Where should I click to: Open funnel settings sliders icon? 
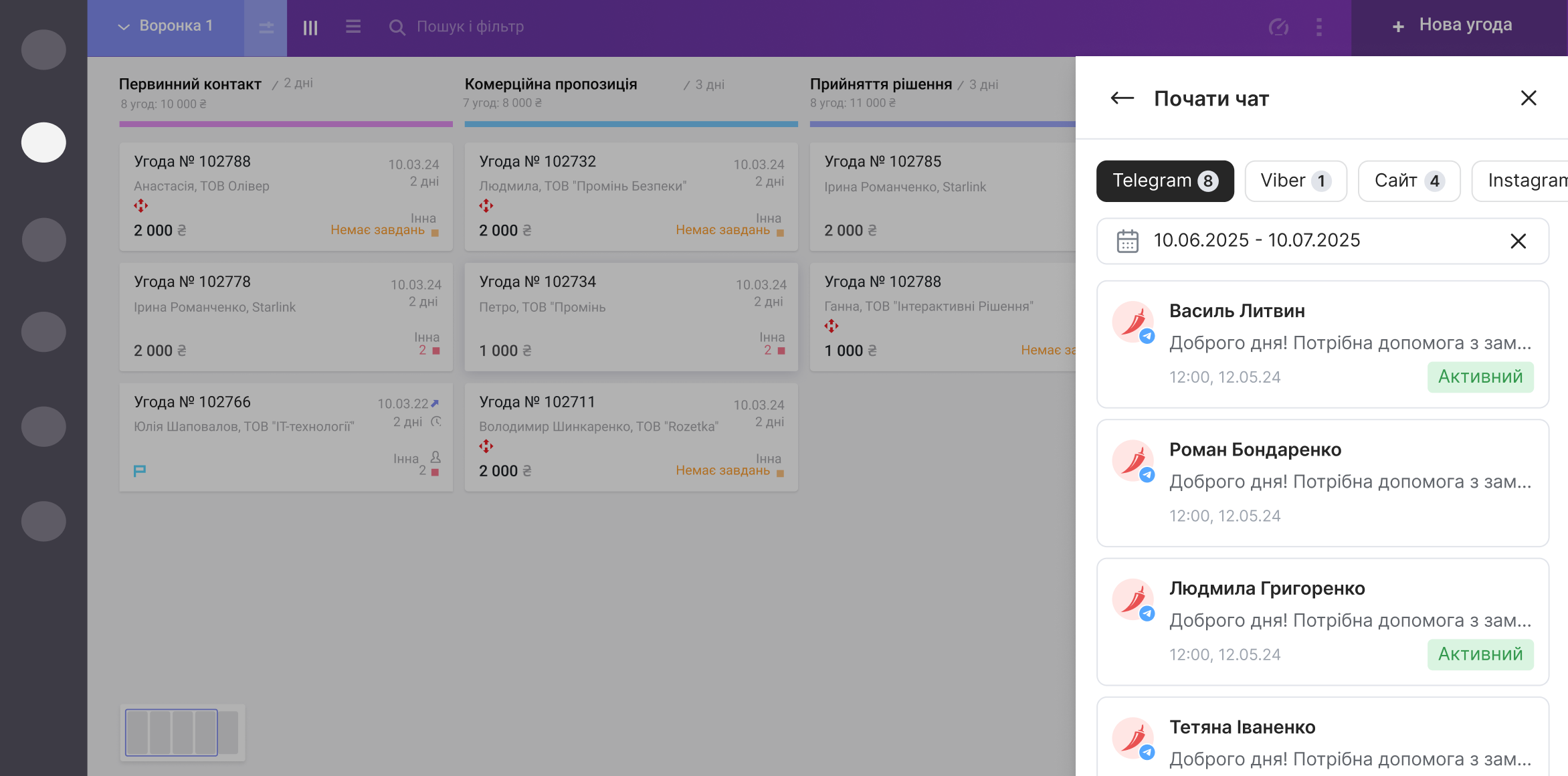coord(266,27)
